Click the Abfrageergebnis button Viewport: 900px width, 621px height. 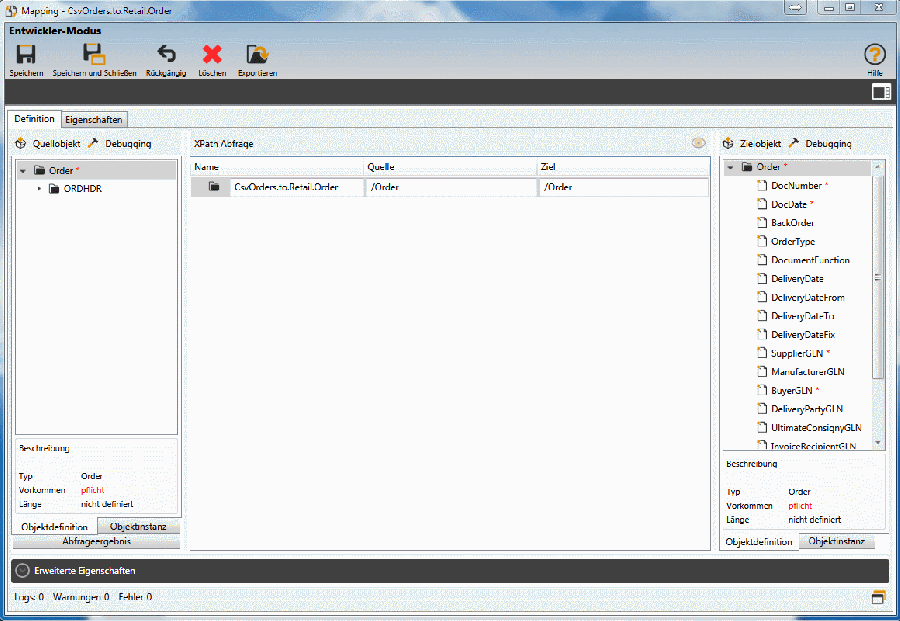pos(96,541)
